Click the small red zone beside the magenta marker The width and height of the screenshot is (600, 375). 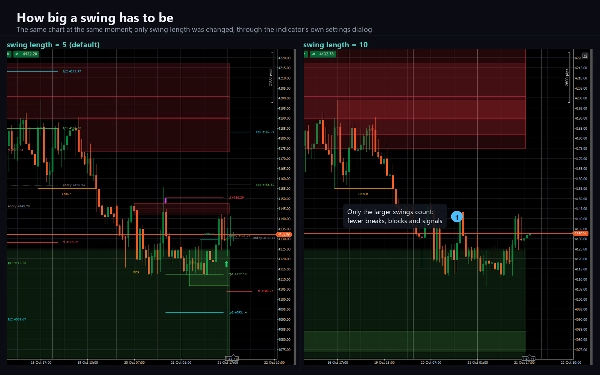182,209
